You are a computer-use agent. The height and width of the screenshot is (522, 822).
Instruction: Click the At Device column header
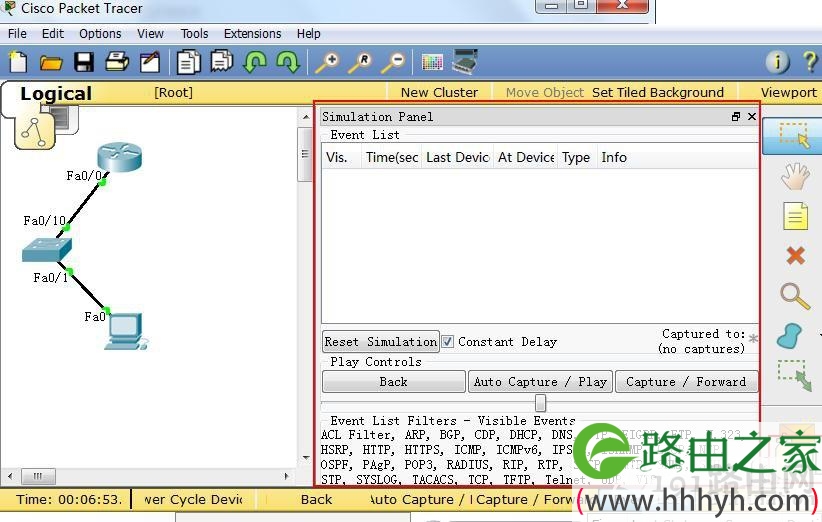[x=526, y=157]
